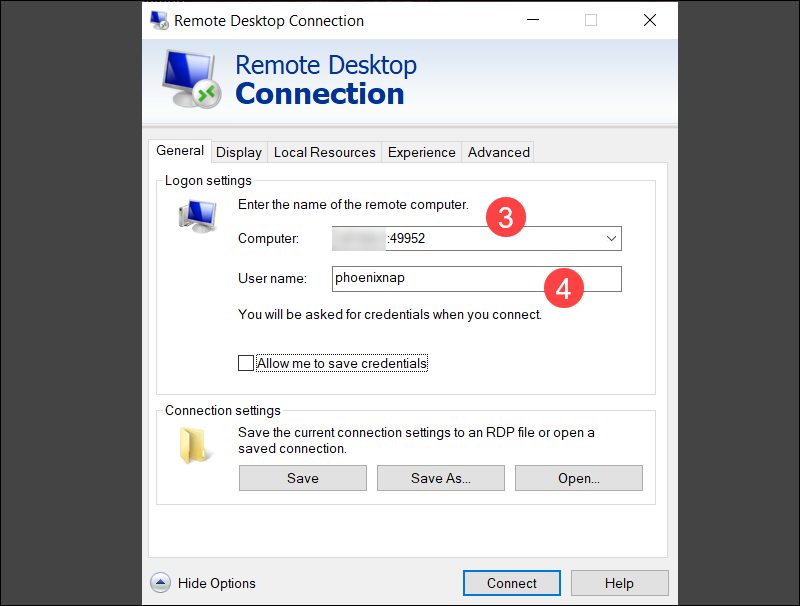Click the 'User name:' field label

click(272, 279)
